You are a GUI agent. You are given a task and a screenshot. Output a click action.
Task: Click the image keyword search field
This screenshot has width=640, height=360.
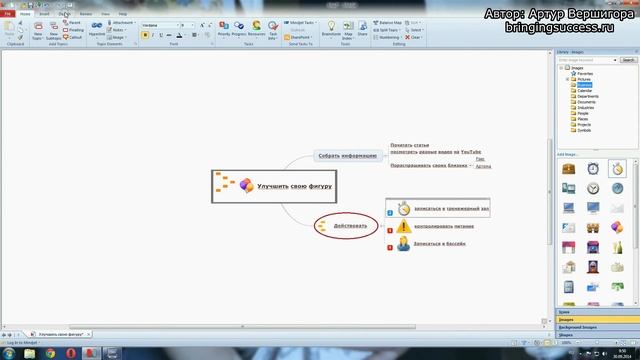coord(587,60)
